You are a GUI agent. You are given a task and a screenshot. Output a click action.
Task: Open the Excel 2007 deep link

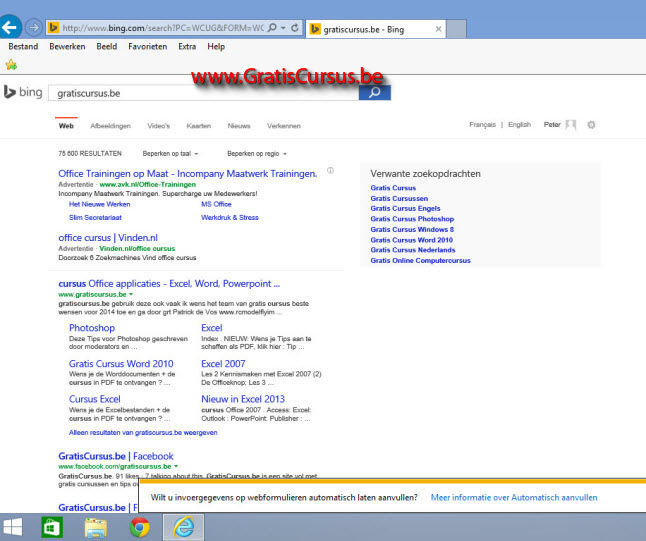point(223,364)
